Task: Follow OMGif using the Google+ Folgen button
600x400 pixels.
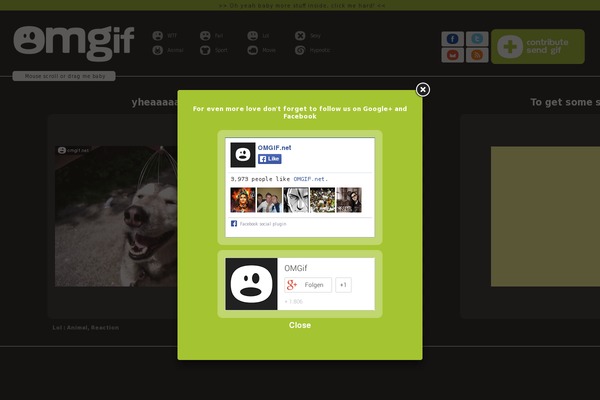Action: [x=308, y=285]
